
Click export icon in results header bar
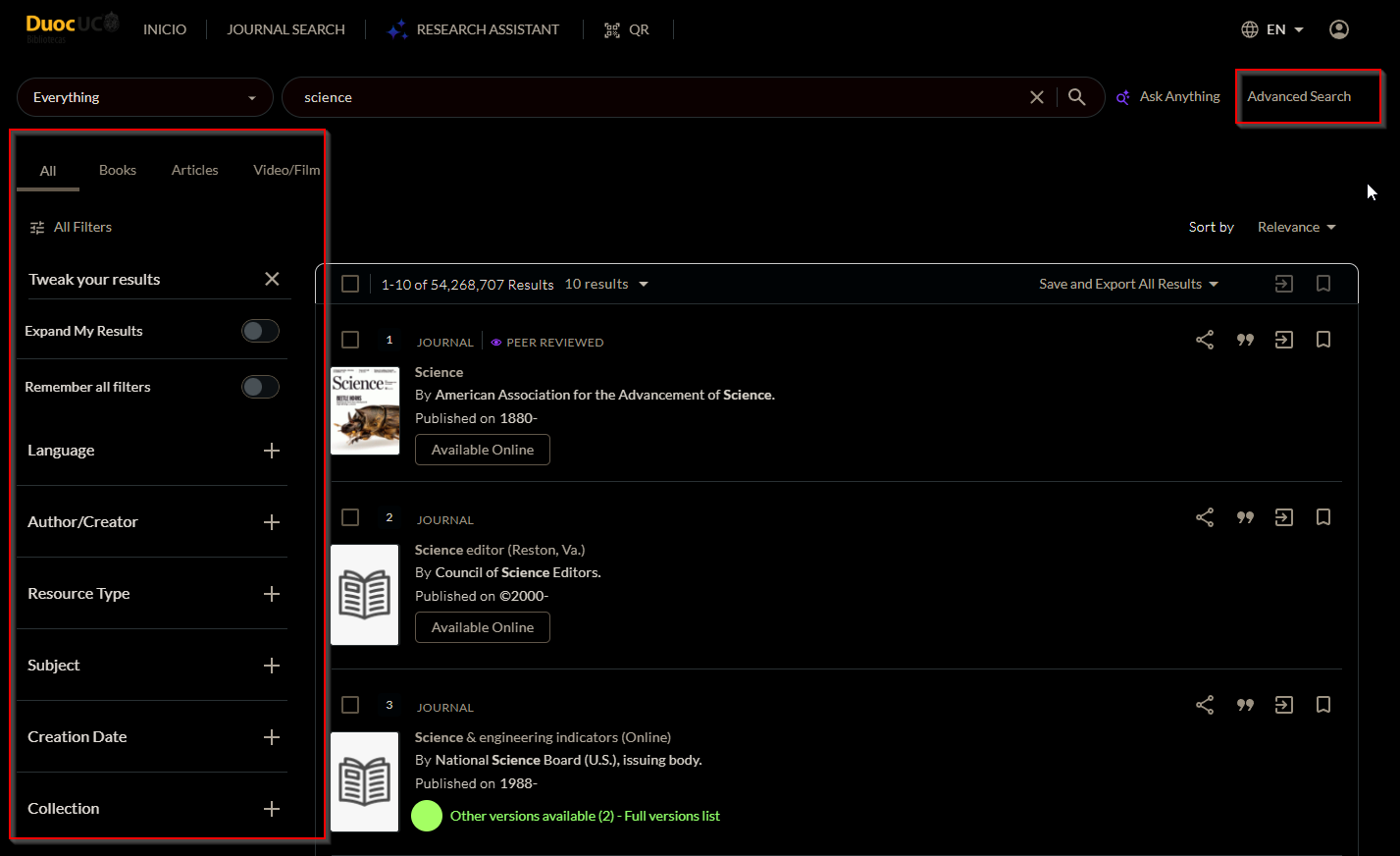point(1284,284)
